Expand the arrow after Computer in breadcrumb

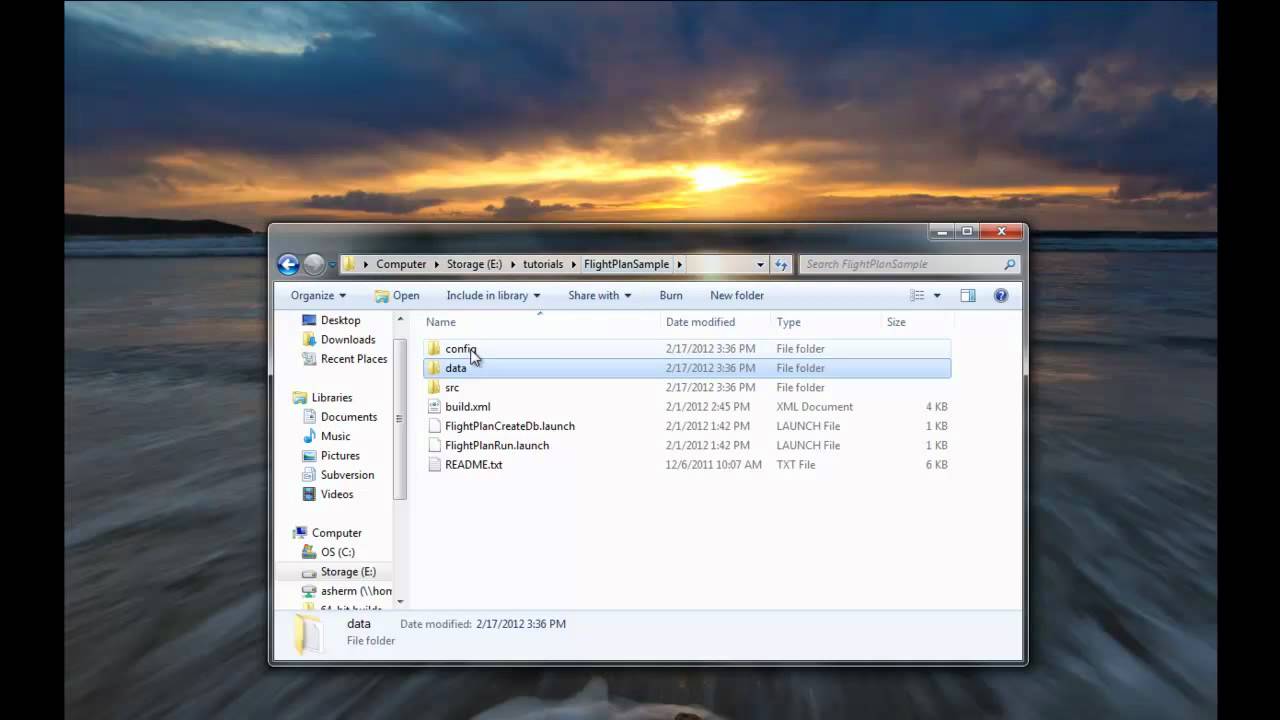(437, 264)
